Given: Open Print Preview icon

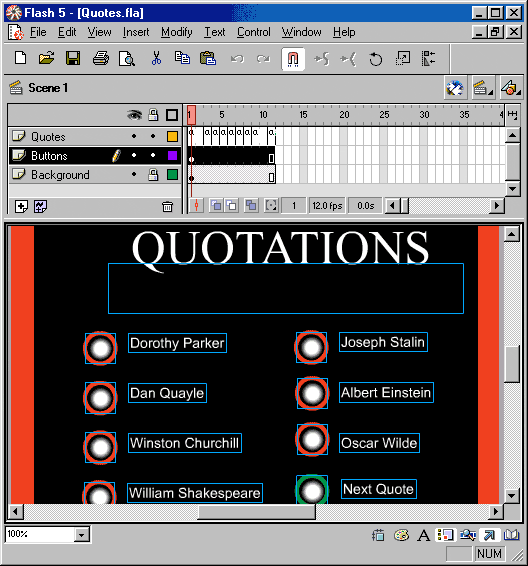Looking at the screenshot, I should 127,59.
